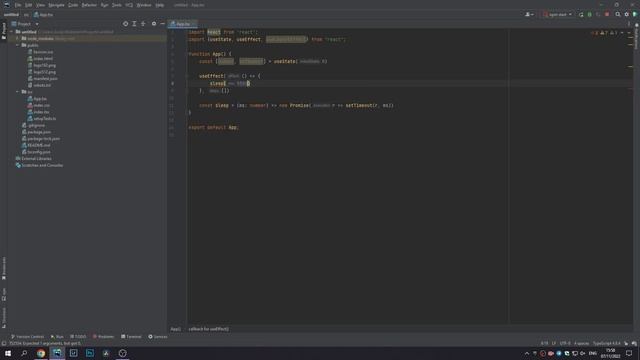Toggle the Project side tab on left edge
640x360 pixels.
tap(4, 31)
